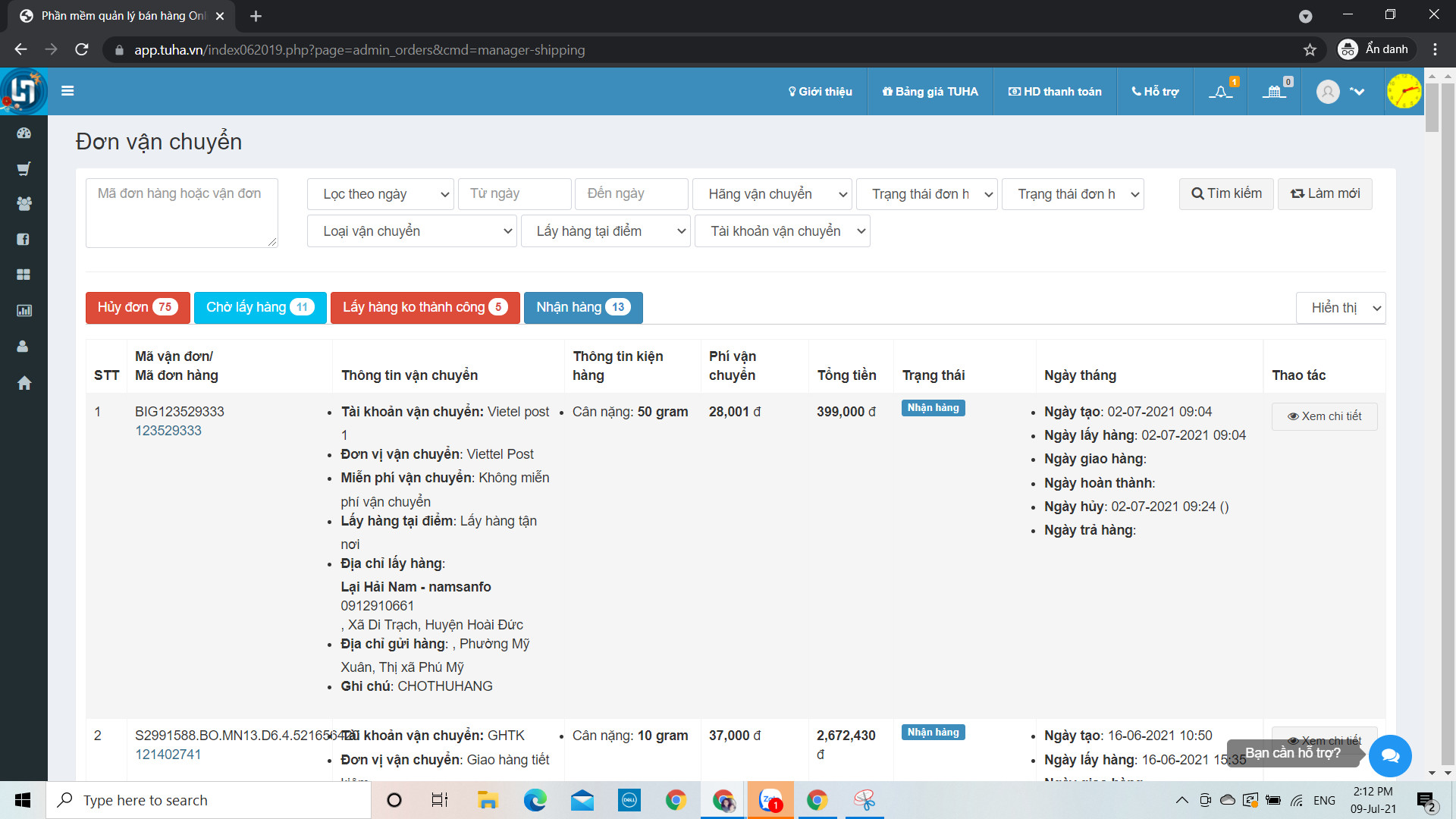Click Xem chi tiết for first order
This screenshot has height=819, width=1456.
[x=1324, y=416]
